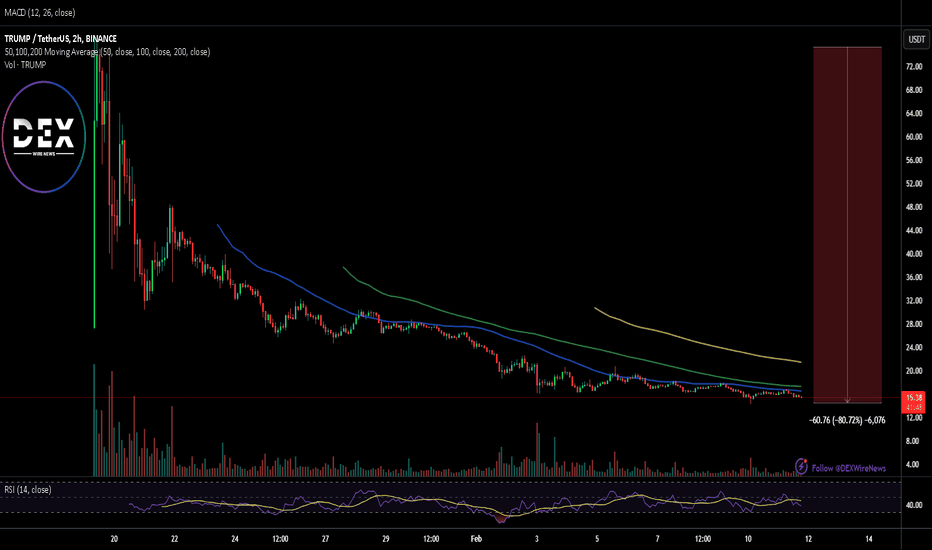The height and width of the screenshot is (550, 932).
Task: Select the red price range measurement box
Action: [847, 225]
